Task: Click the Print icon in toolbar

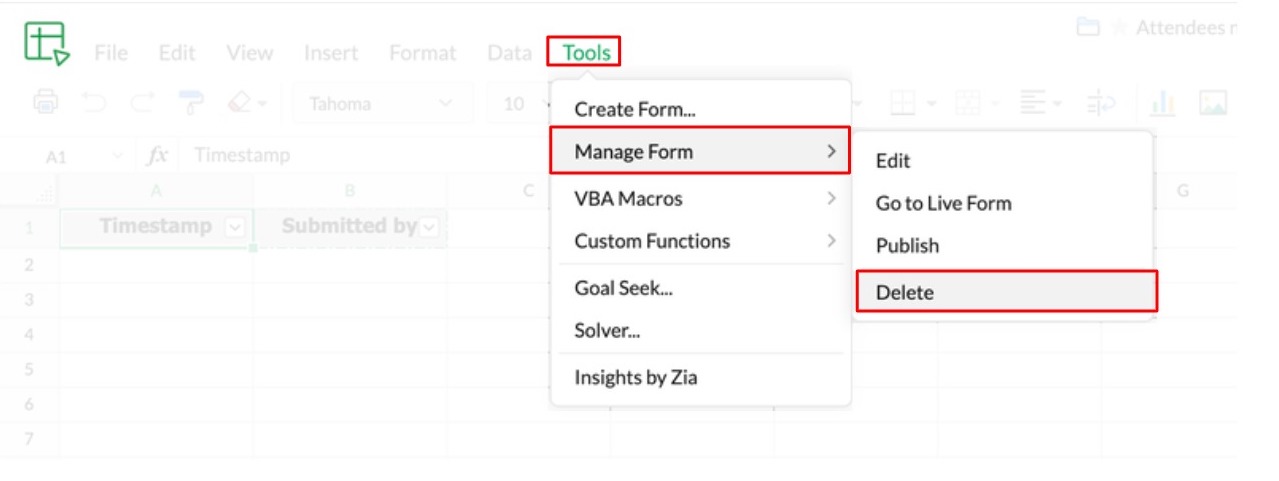Action: tap(46, 102)
